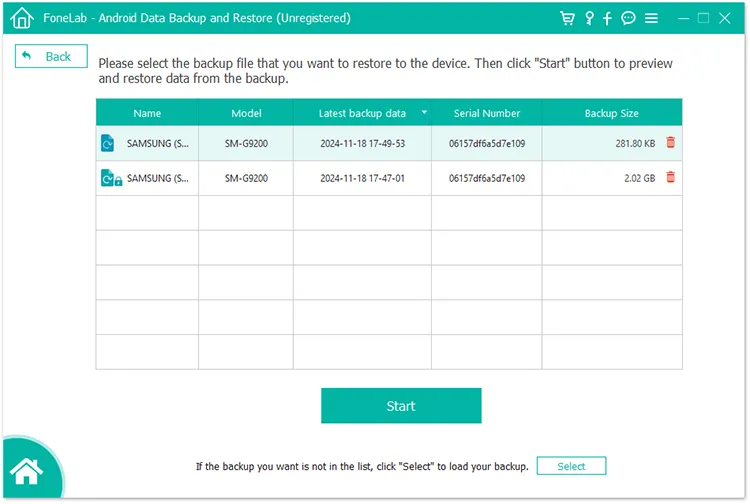Minimize the FoneLab window
This screenshot has height=504, width=750.
click(x=684, y=19)
